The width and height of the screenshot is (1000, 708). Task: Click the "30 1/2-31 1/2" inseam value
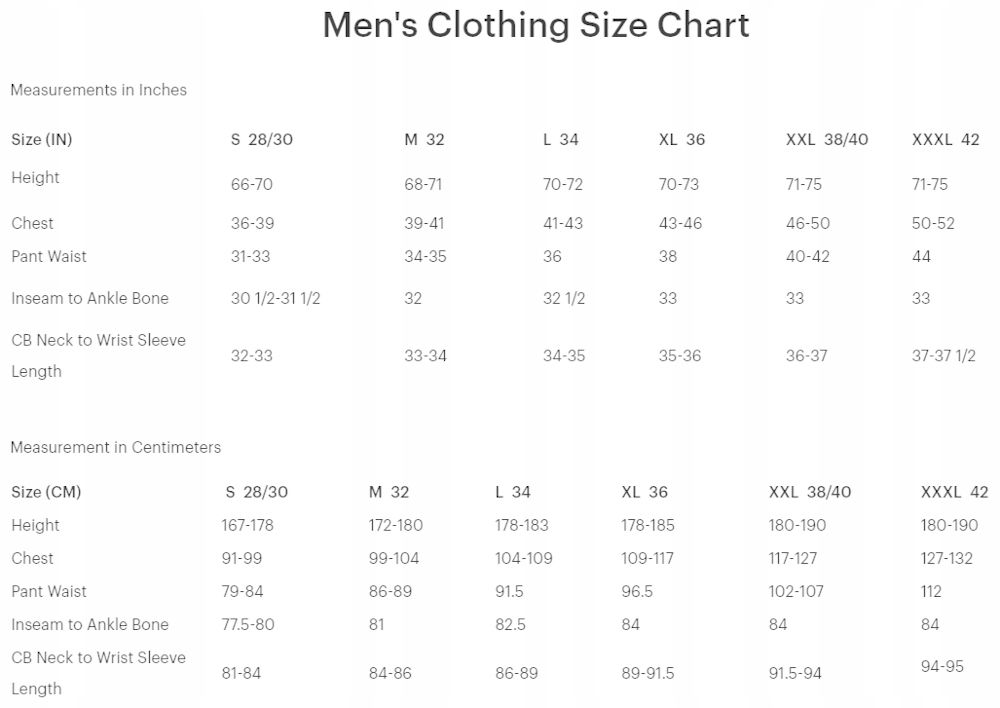tap(275, 298)
